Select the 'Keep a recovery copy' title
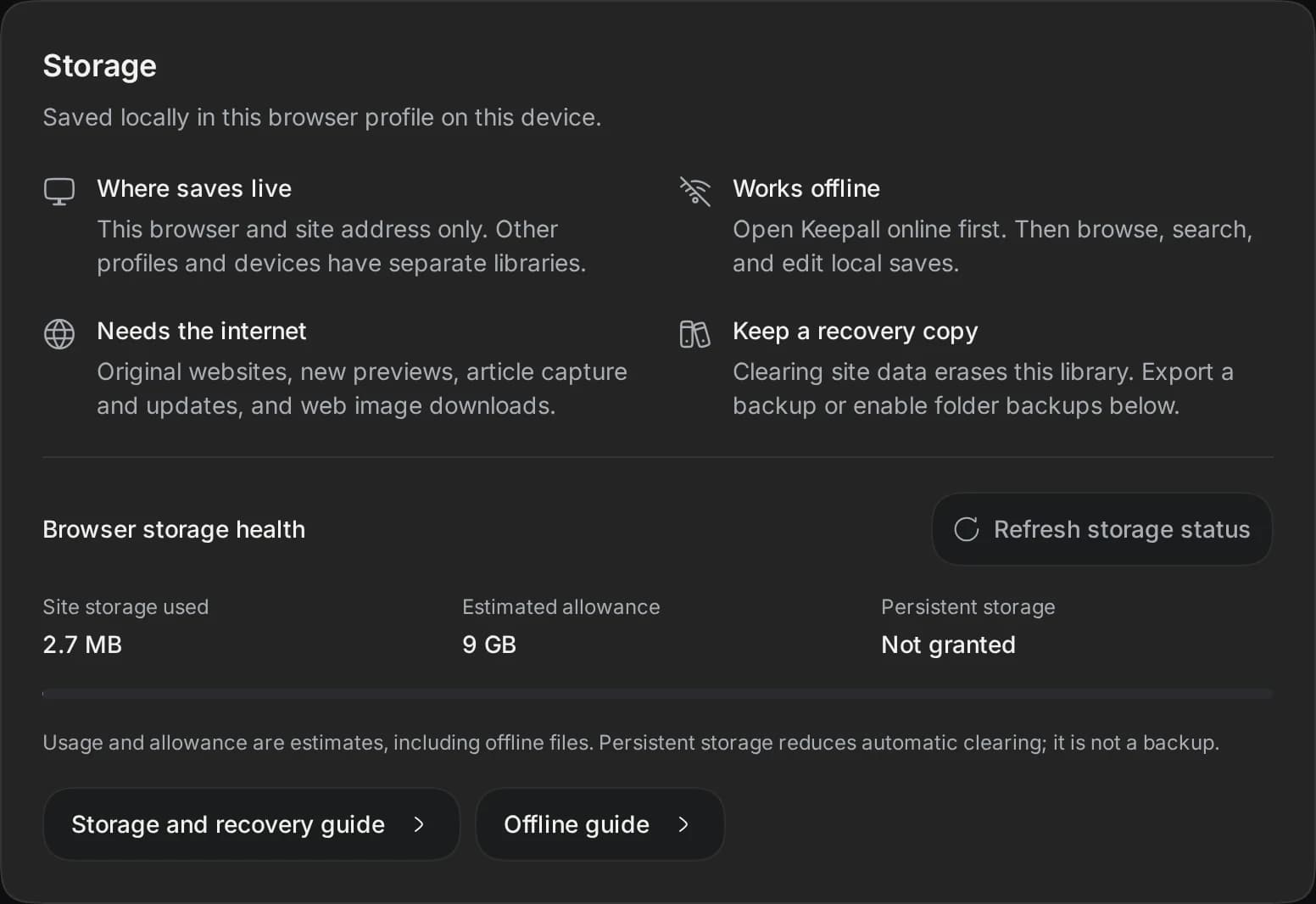1316x904 pixels. click(x=856, y=331)
